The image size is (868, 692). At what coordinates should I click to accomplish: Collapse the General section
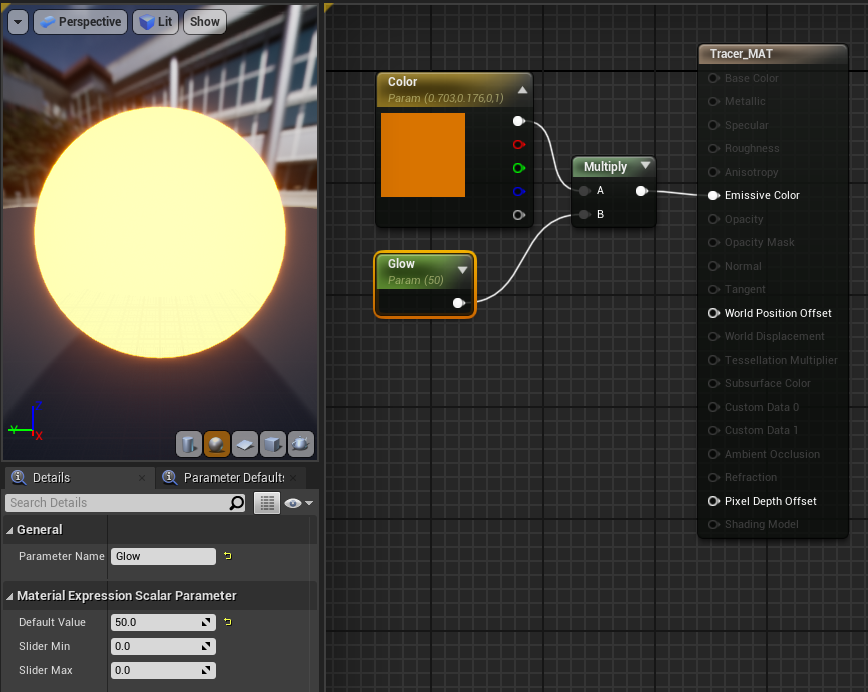point(10,530)
